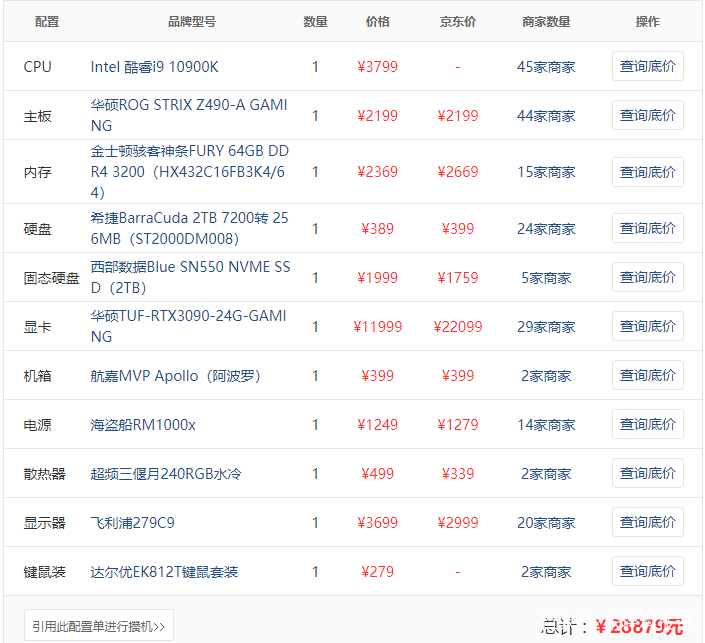The width and height of the screenshot is (705, 643).
Task: Click 查询底价 button for 显卡 row
Action: [x=647, y=326]
